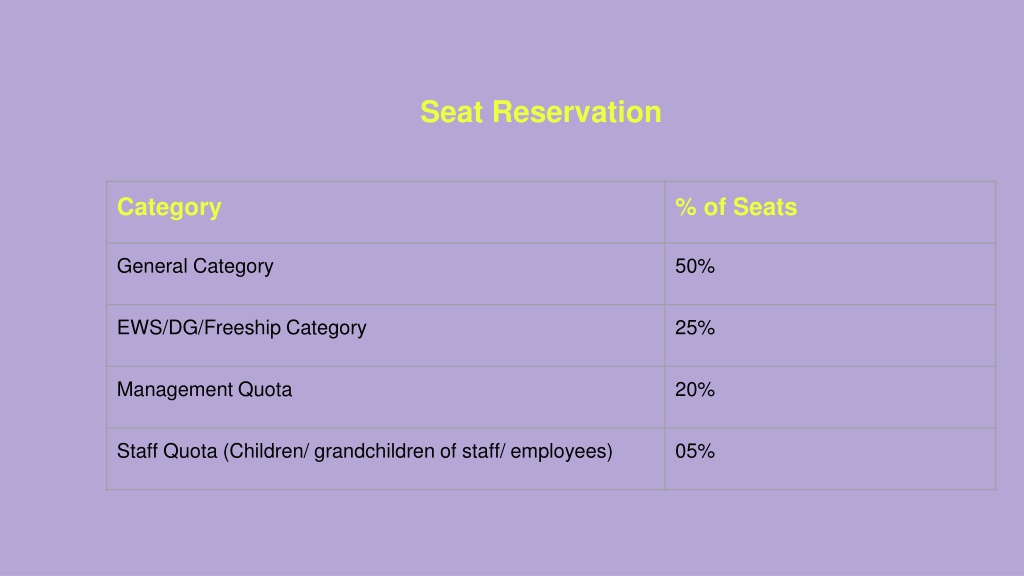Click the word grandchildren in Staff Quota row
Viewport: 1024px width, 576px height.
pyautogui.click(x=374, y=452)
